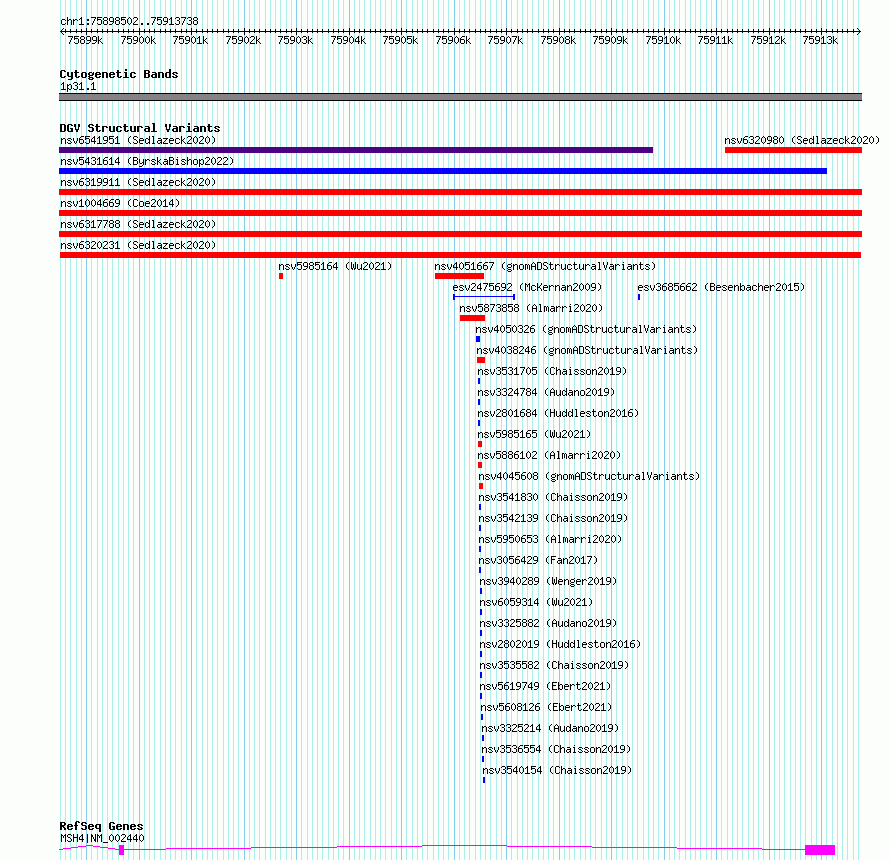
Task: Click nsv4051667 (gnomADStructuralVariants) label
Action: tap(545, 266)
